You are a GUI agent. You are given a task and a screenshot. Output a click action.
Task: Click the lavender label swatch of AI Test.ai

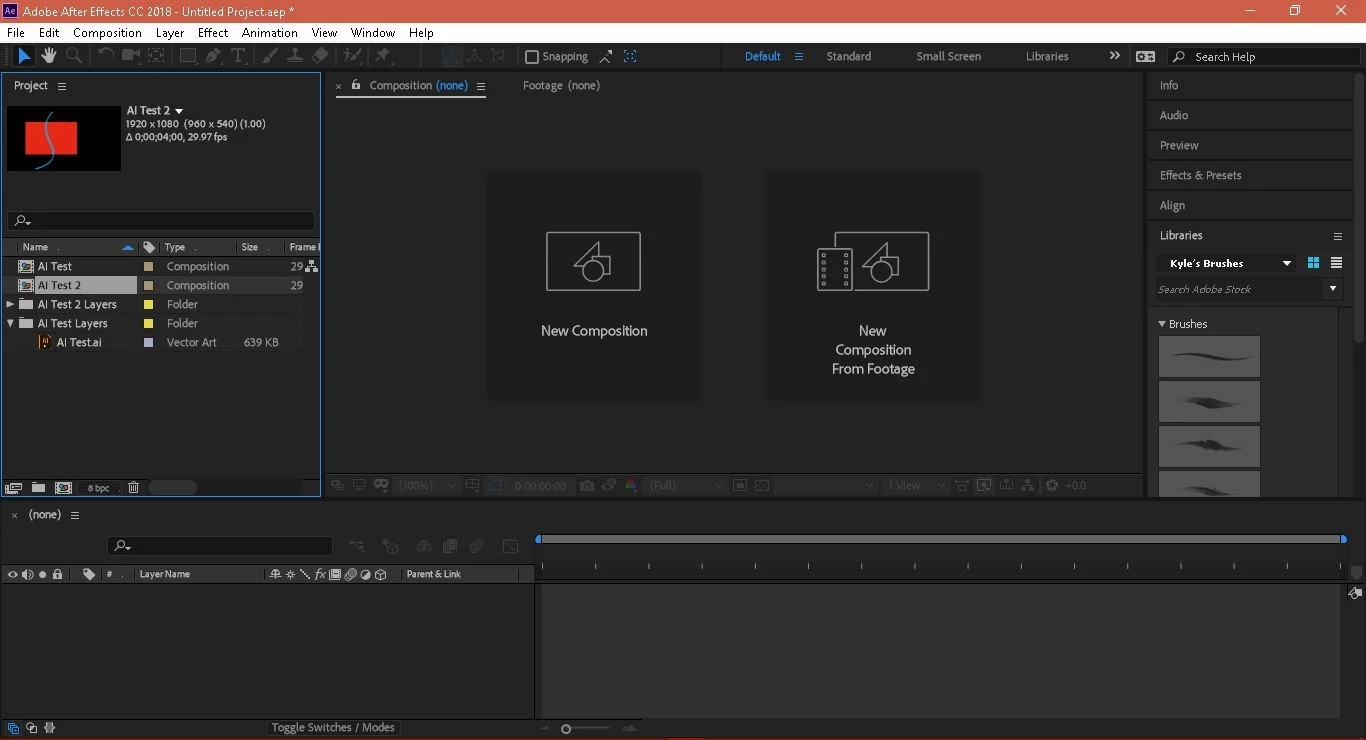pos(148,343)
